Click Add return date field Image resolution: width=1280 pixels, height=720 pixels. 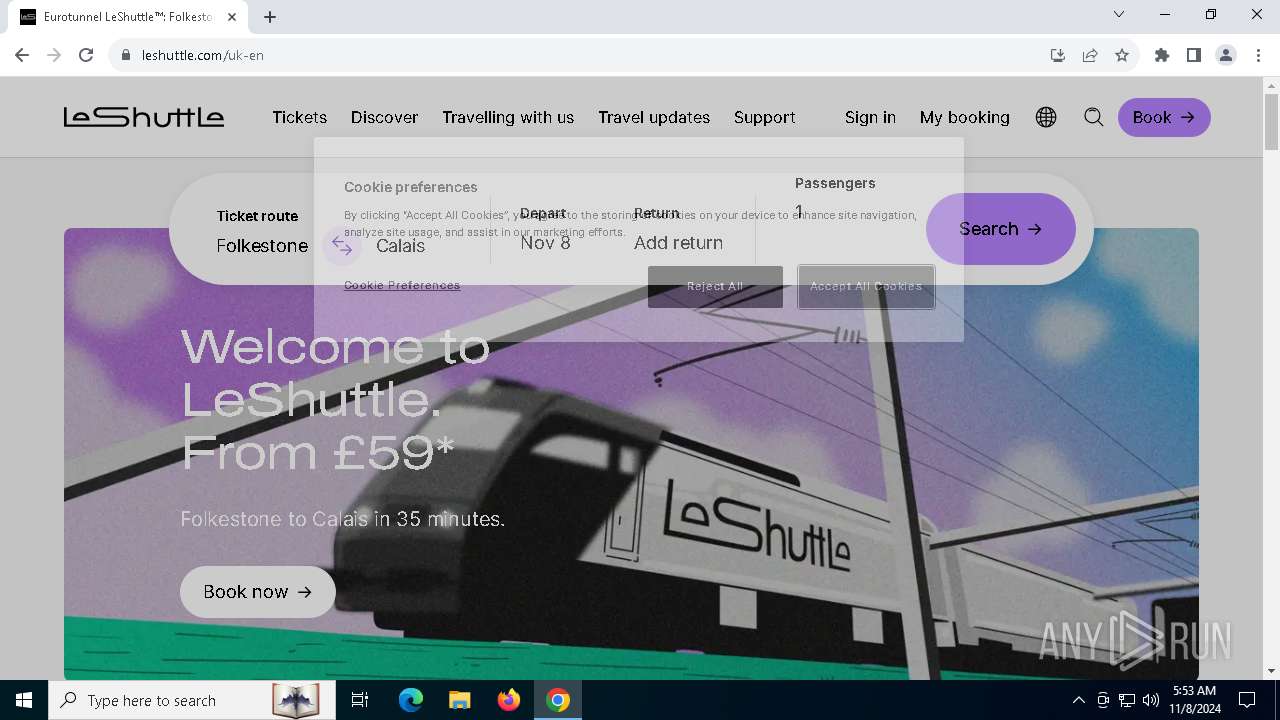[x=678, y=242]
